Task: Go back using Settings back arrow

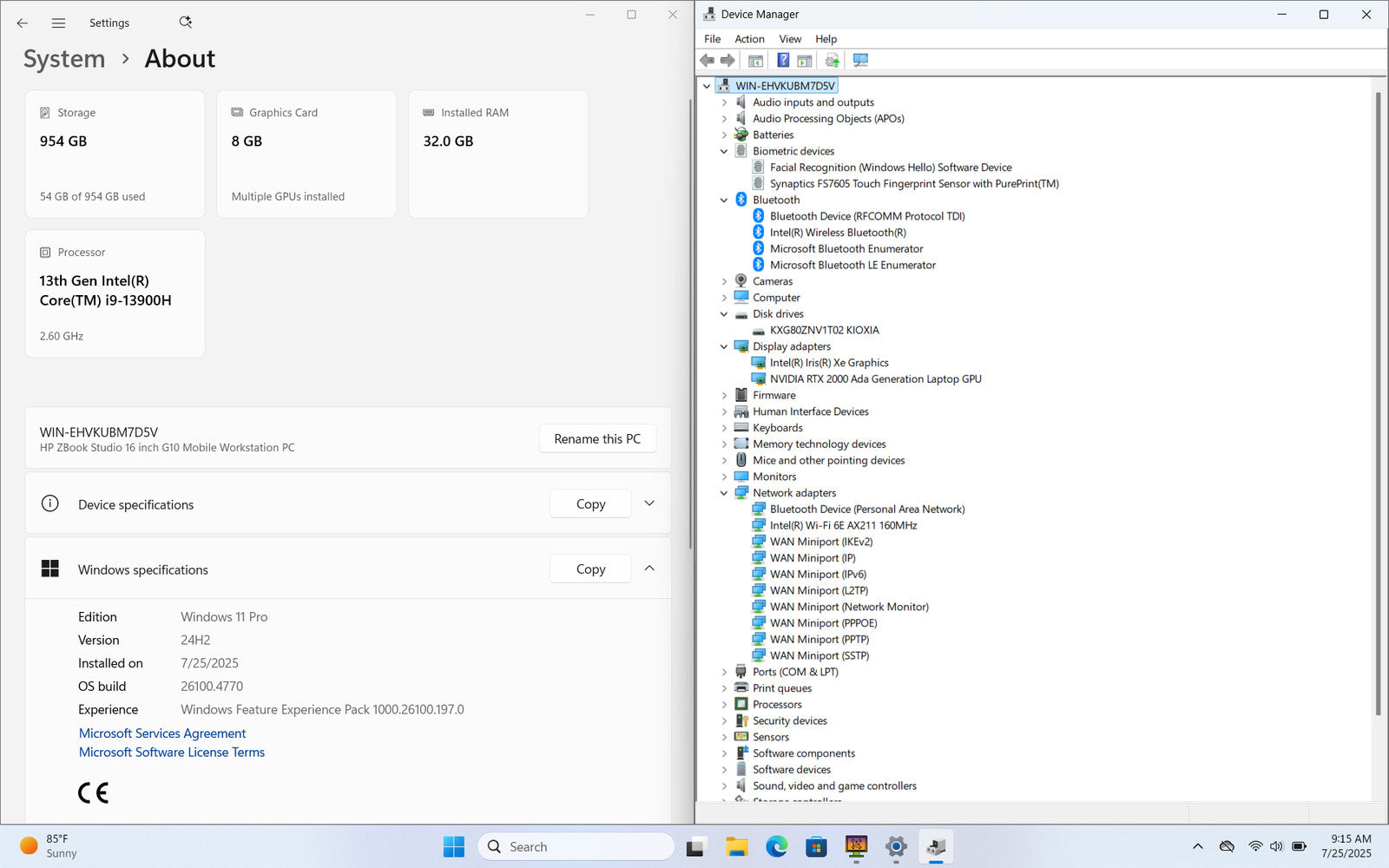Action: (23, 23)
